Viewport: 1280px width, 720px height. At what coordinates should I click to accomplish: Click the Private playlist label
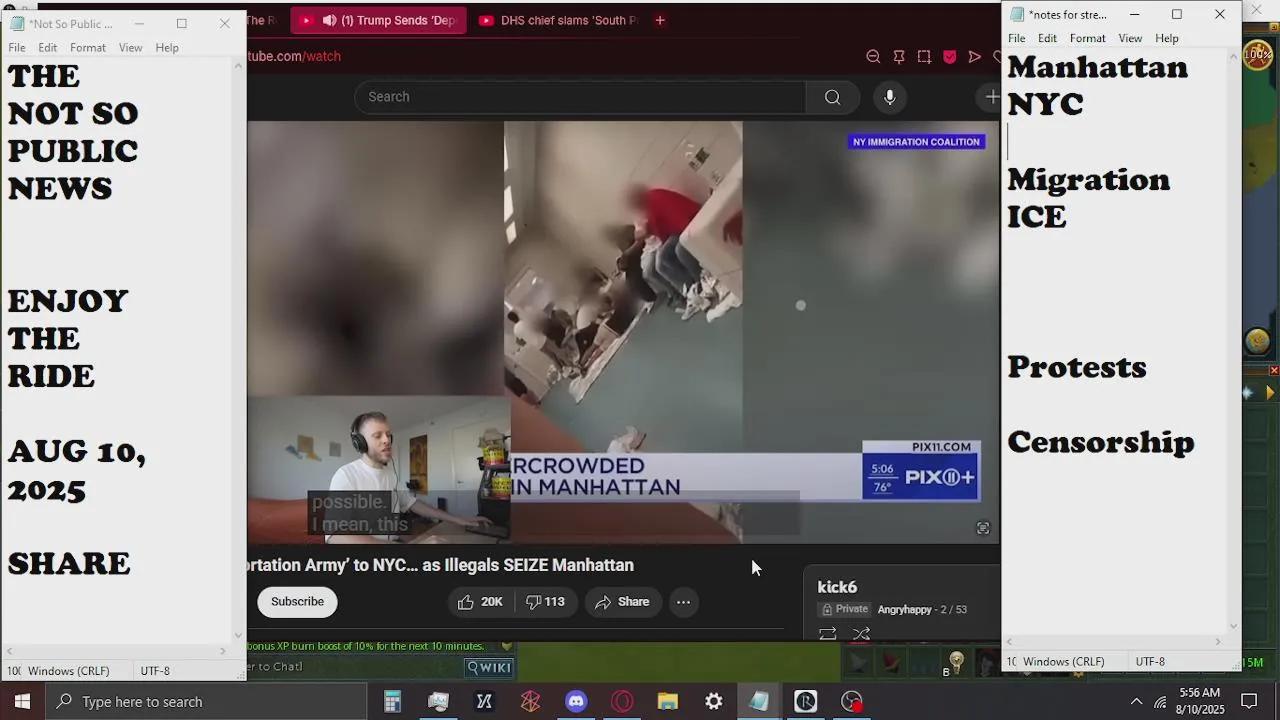pyautogui.click(x=843, y=609)
